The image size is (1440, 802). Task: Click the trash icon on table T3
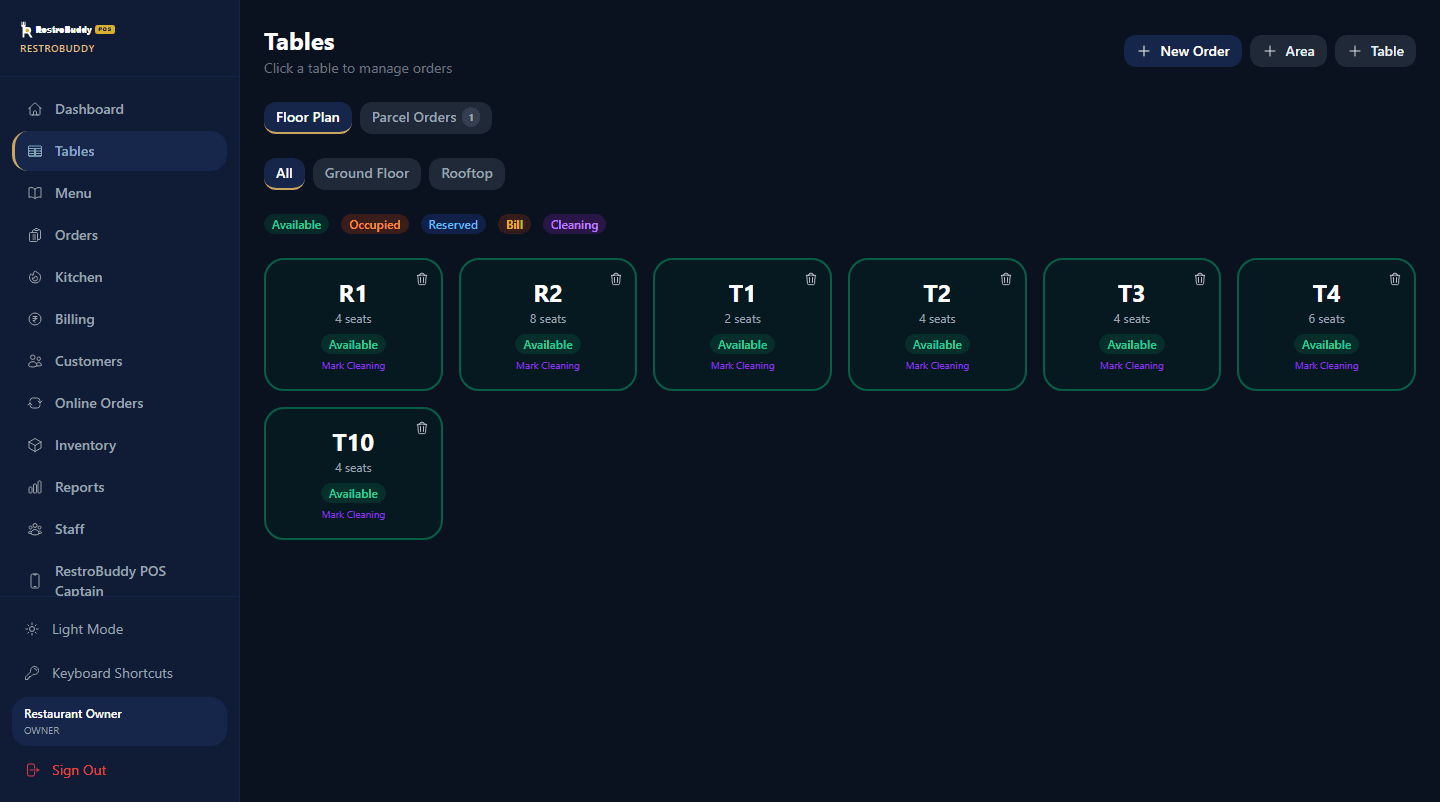(x=1200, y=279)
